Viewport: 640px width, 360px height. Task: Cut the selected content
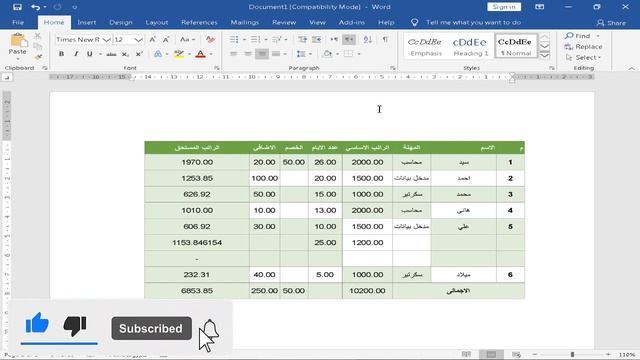click(x=38, y=36)
